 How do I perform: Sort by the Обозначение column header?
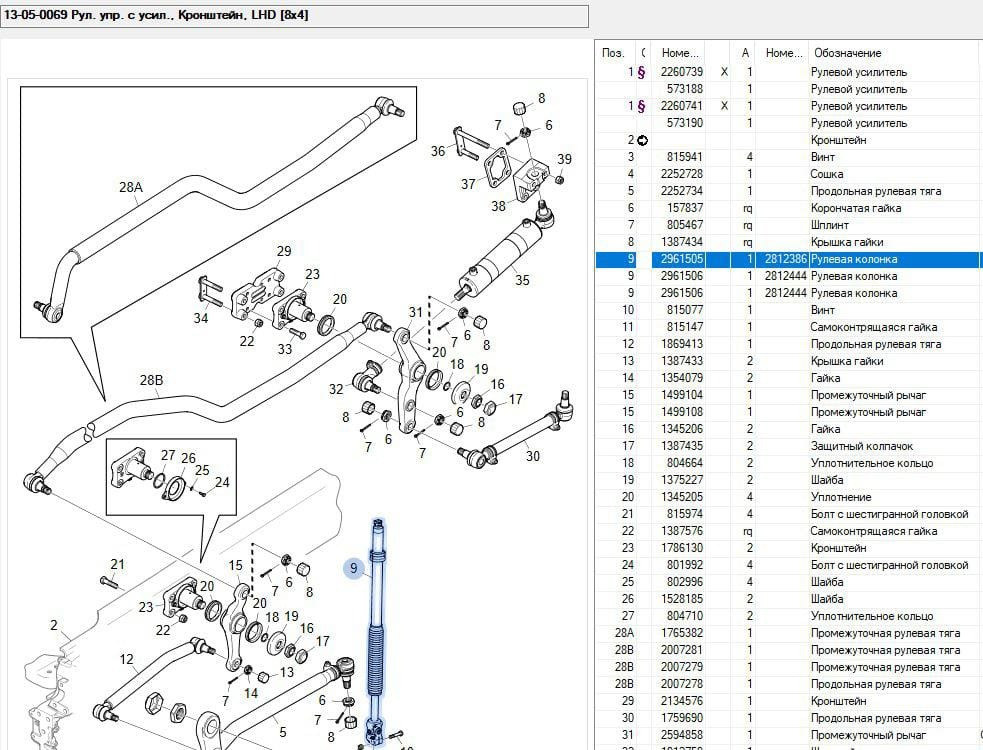[847, 52]
